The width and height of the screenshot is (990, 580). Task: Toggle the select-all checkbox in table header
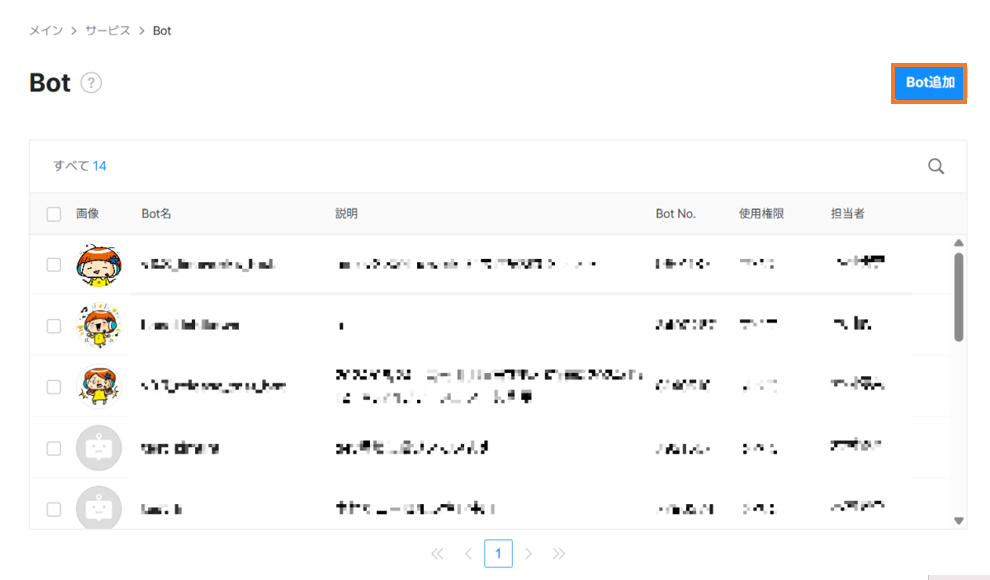point(54,214)
